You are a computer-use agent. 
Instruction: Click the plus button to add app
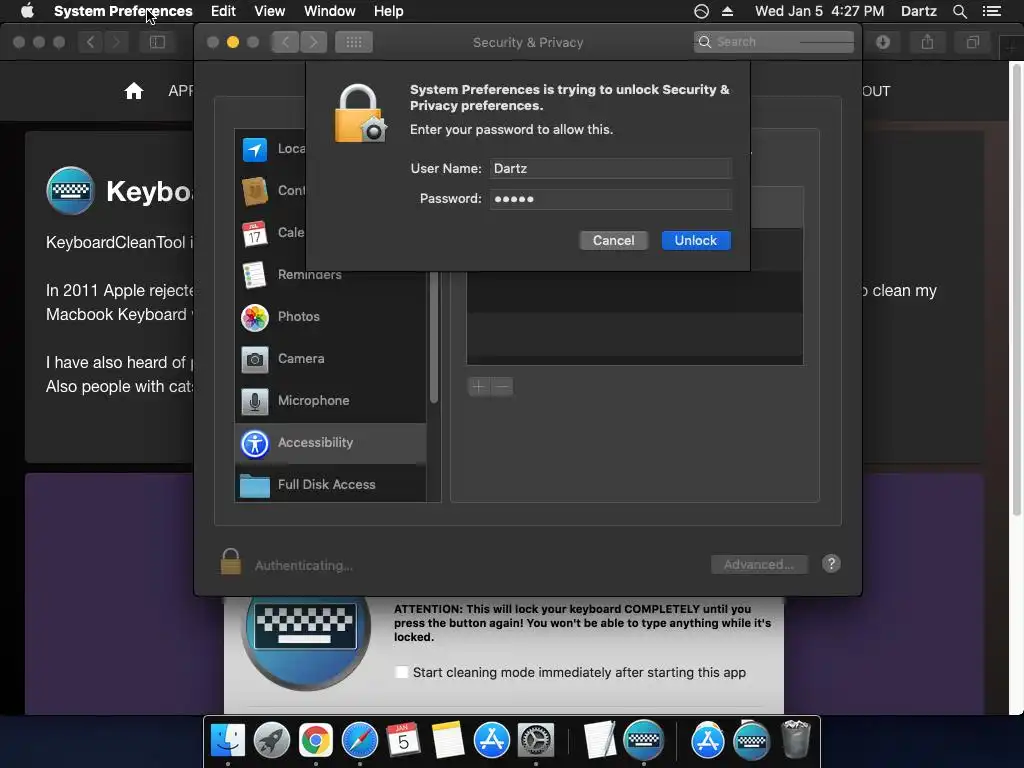(479, 387)
